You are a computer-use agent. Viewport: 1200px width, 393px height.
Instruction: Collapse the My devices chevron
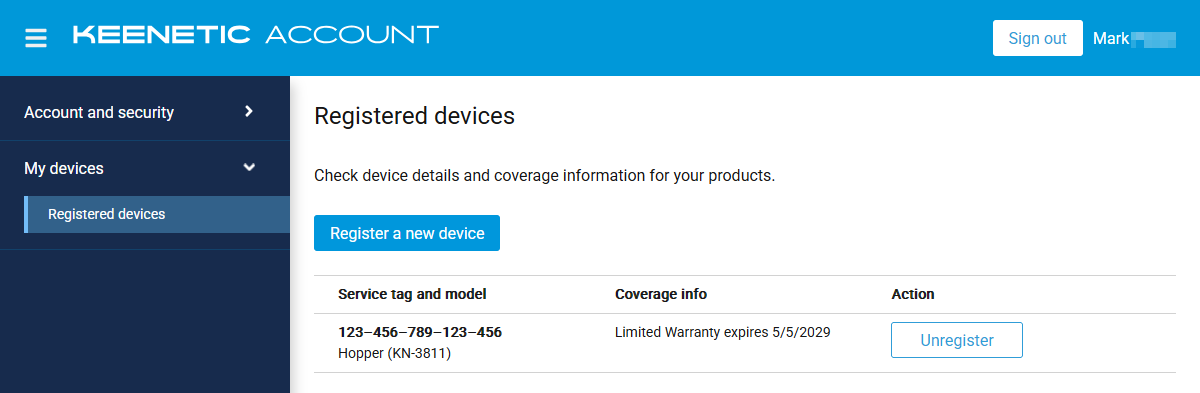pyautogui.click(x=249, y=168)
